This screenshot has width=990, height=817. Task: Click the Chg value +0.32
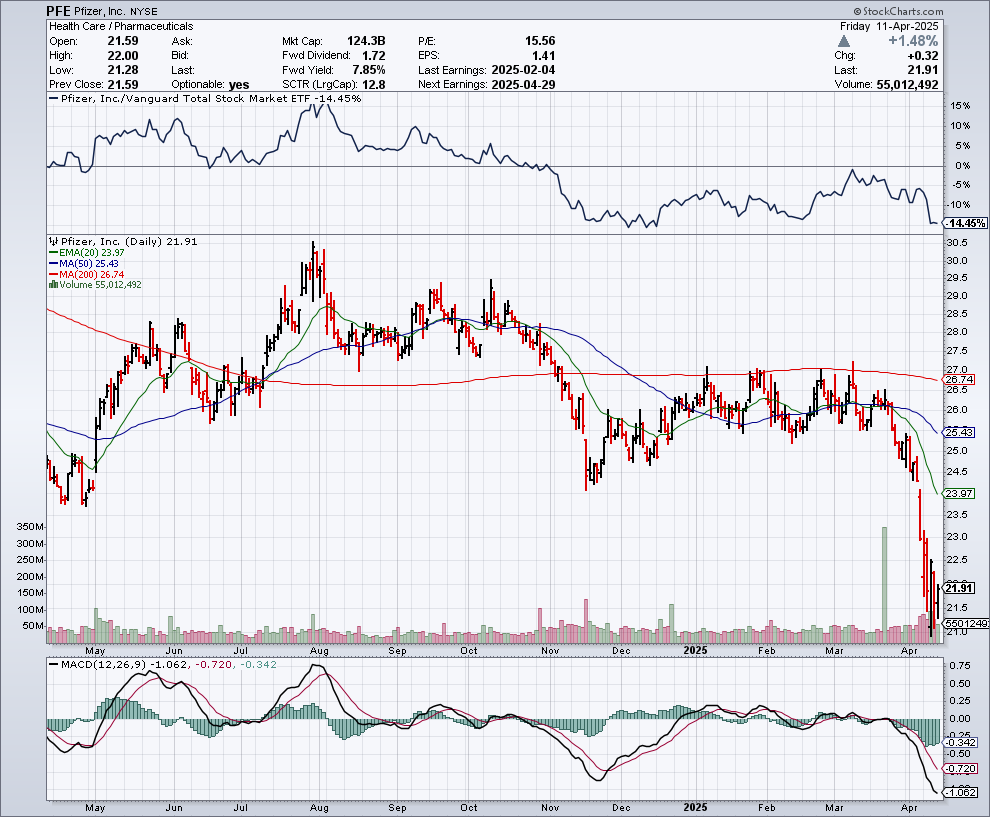(923, 55)
